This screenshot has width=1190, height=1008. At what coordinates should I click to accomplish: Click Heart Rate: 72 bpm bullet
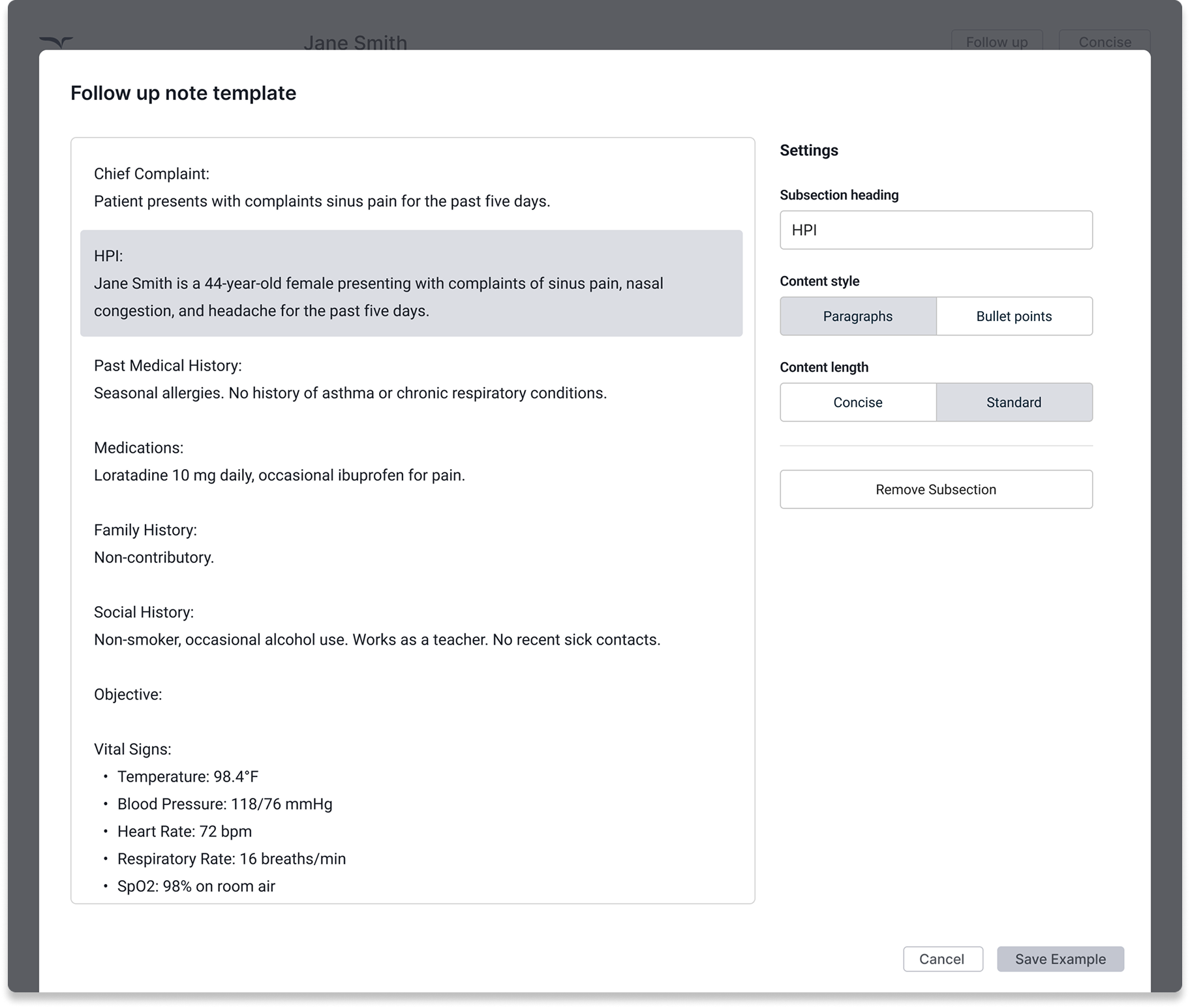(185, 831)
